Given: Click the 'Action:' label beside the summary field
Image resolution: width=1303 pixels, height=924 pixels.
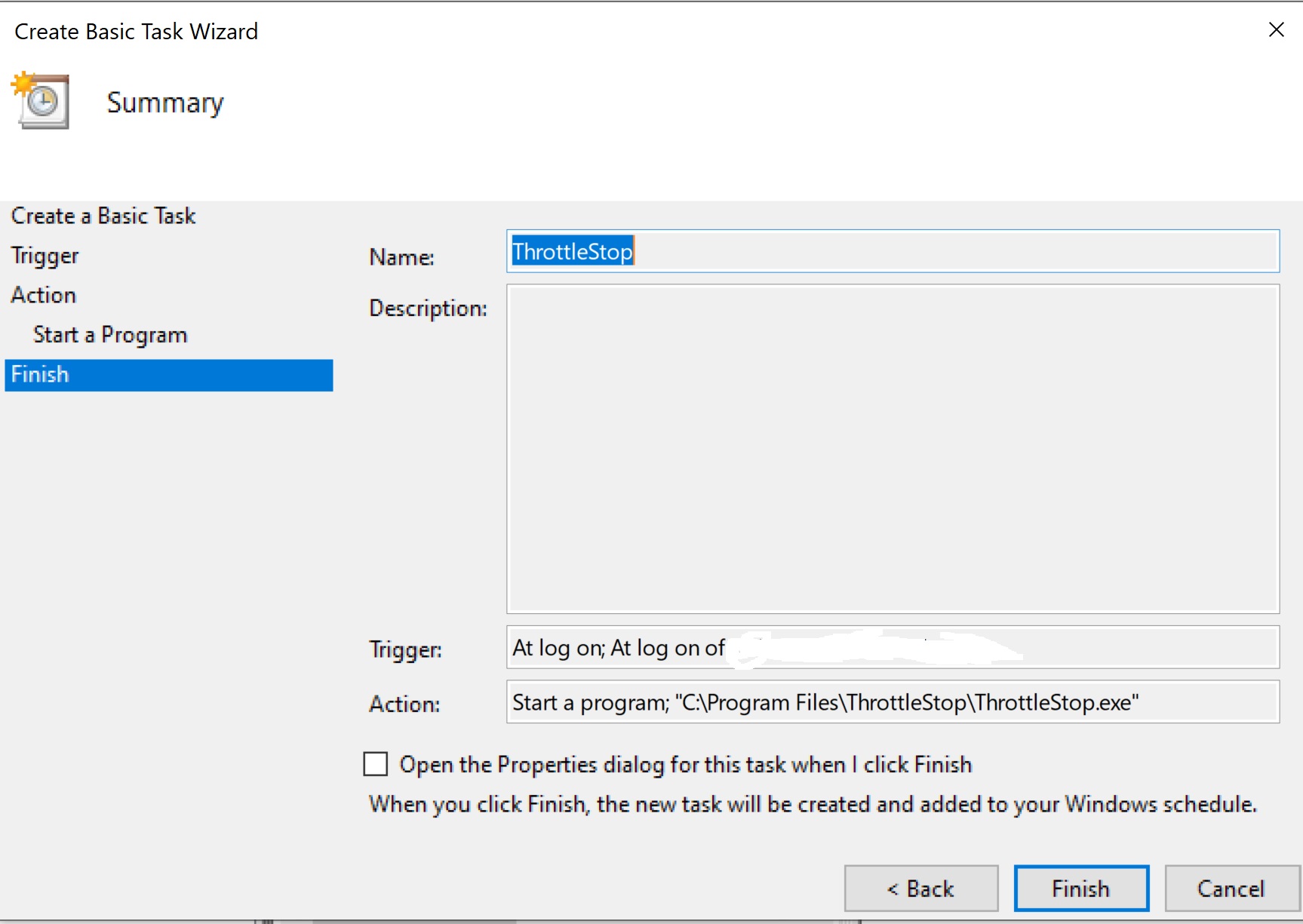Looking at the screenshot, I should tap(404, 704).
